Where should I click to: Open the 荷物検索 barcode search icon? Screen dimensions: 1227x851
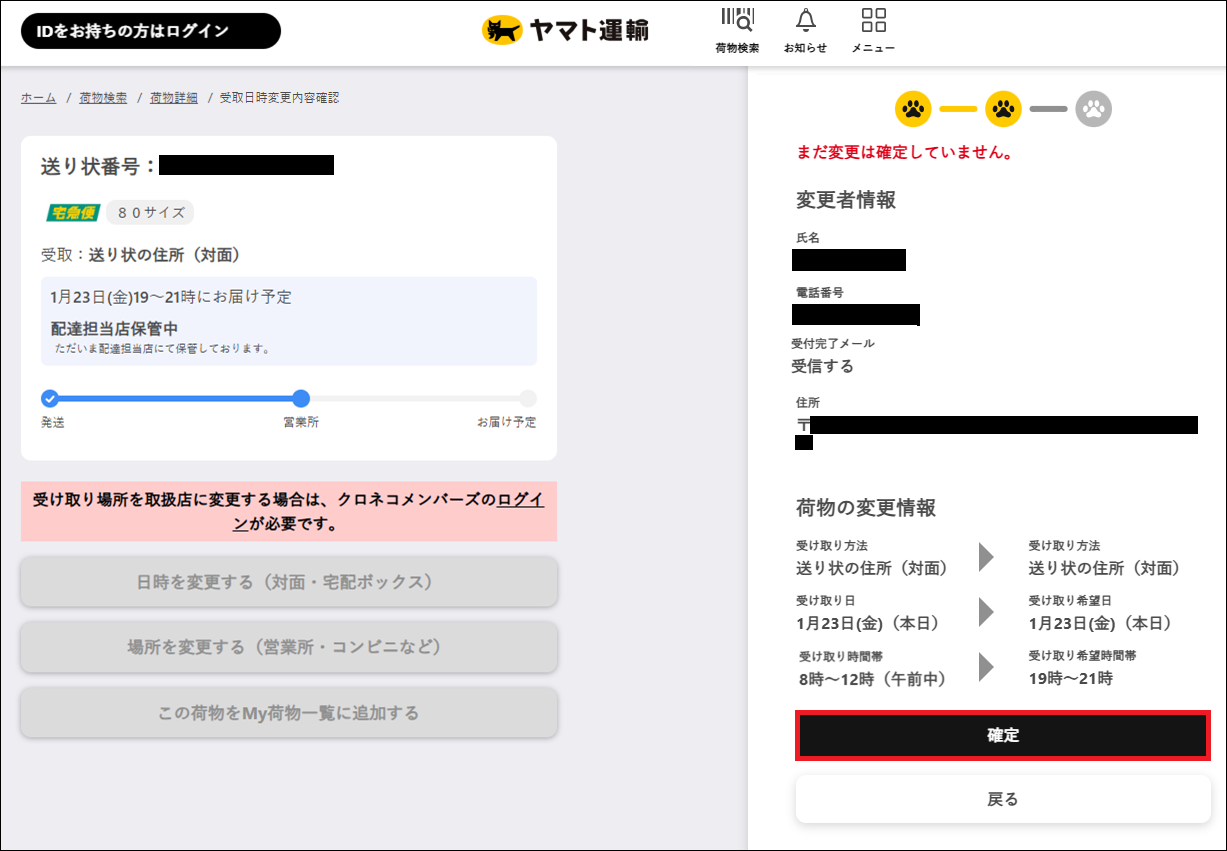[x=737, y=20]
